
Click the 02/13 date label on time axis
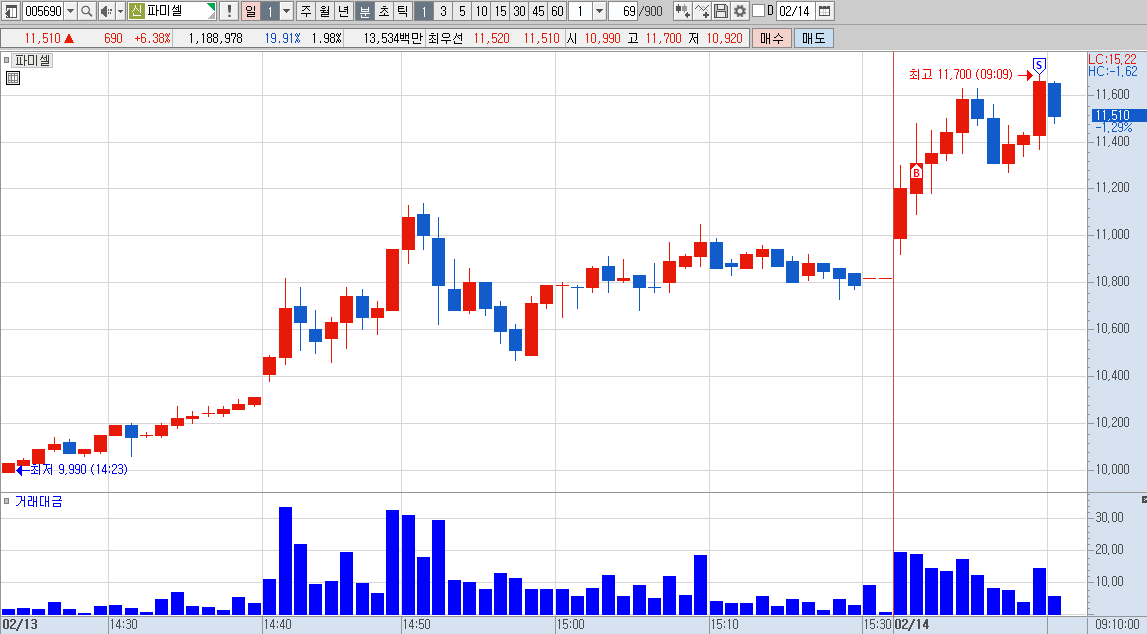pos(19,624)
